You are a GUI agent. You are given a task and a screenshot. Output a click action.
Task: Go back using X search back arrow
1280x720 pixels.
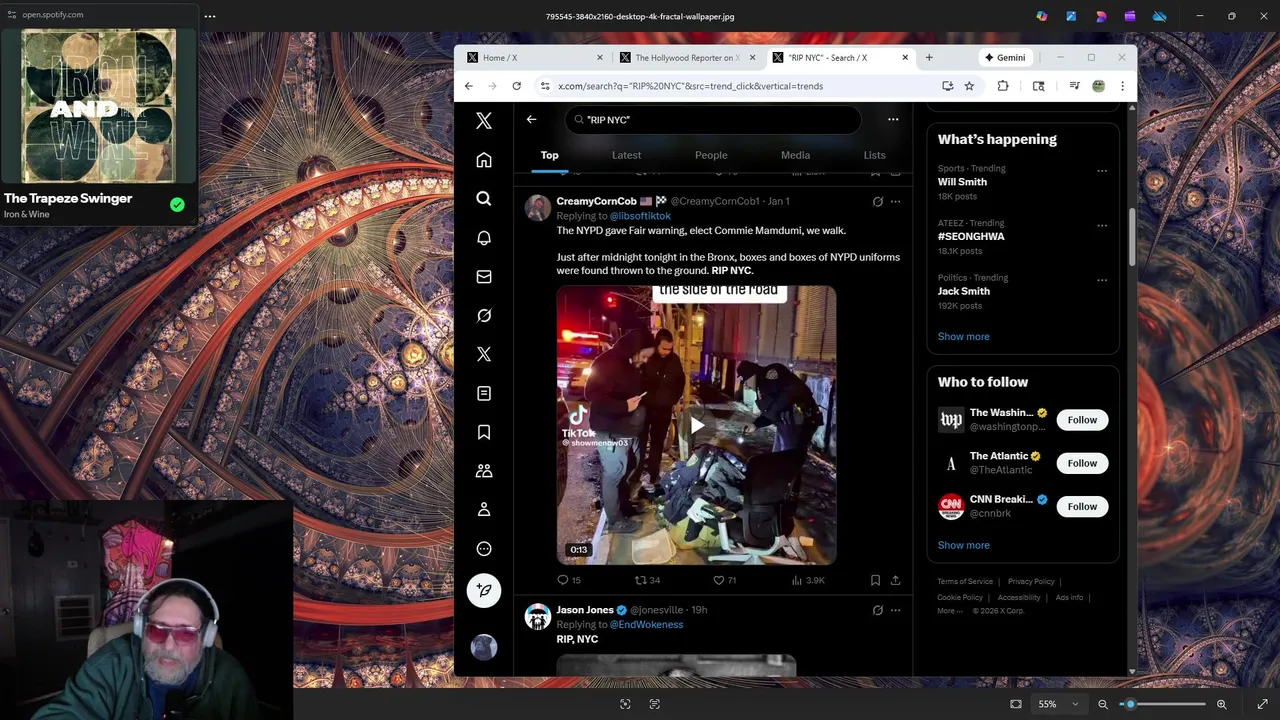532,119
